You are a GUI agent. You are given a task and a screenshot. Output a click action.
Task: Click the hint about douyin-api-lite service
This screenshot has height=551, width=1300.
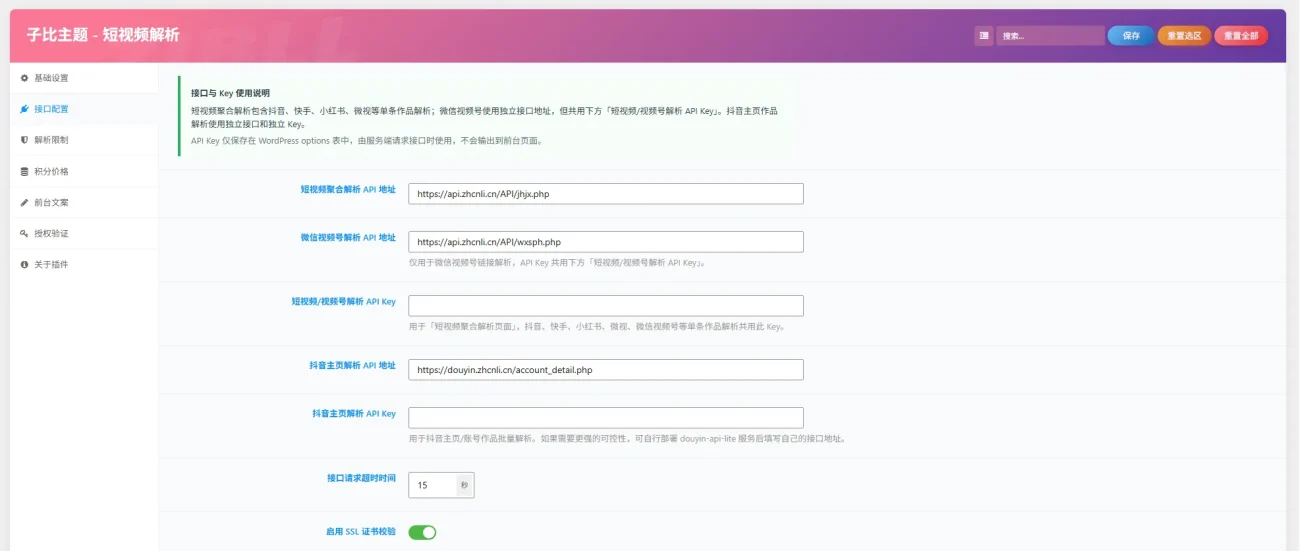click(x=626, y=438)
